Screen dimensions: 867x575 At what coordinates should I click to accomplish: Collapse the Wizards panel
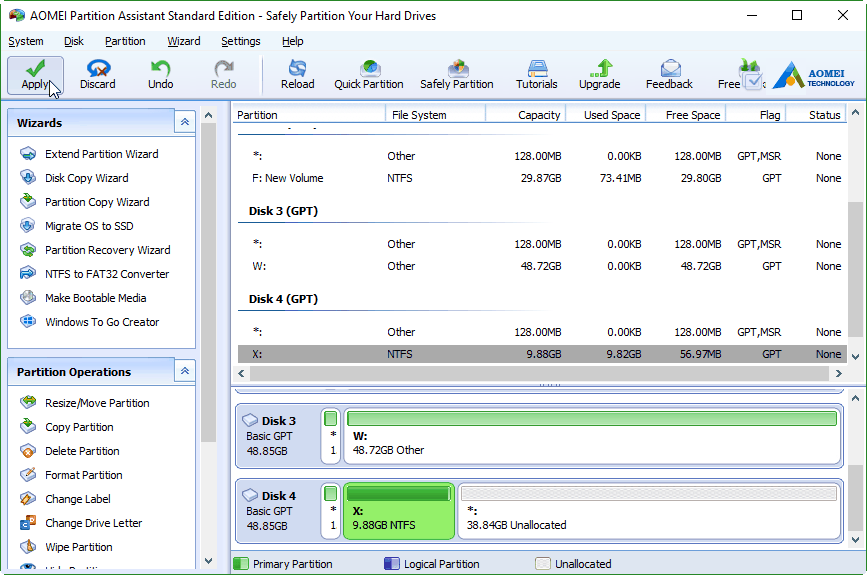click(x=184, y=122)
